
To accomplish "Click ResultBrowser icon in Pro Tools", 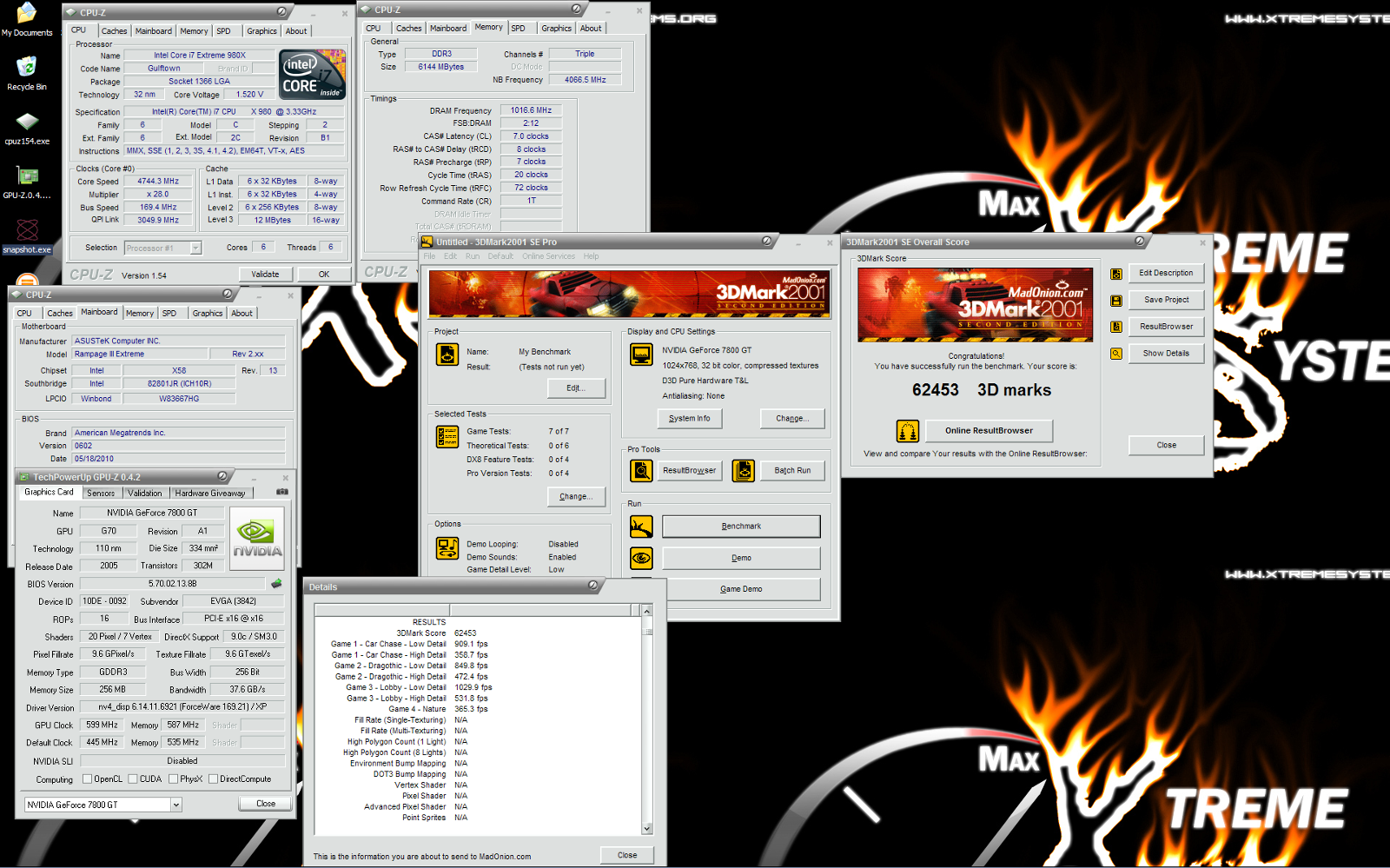I will tap(641, 470).
